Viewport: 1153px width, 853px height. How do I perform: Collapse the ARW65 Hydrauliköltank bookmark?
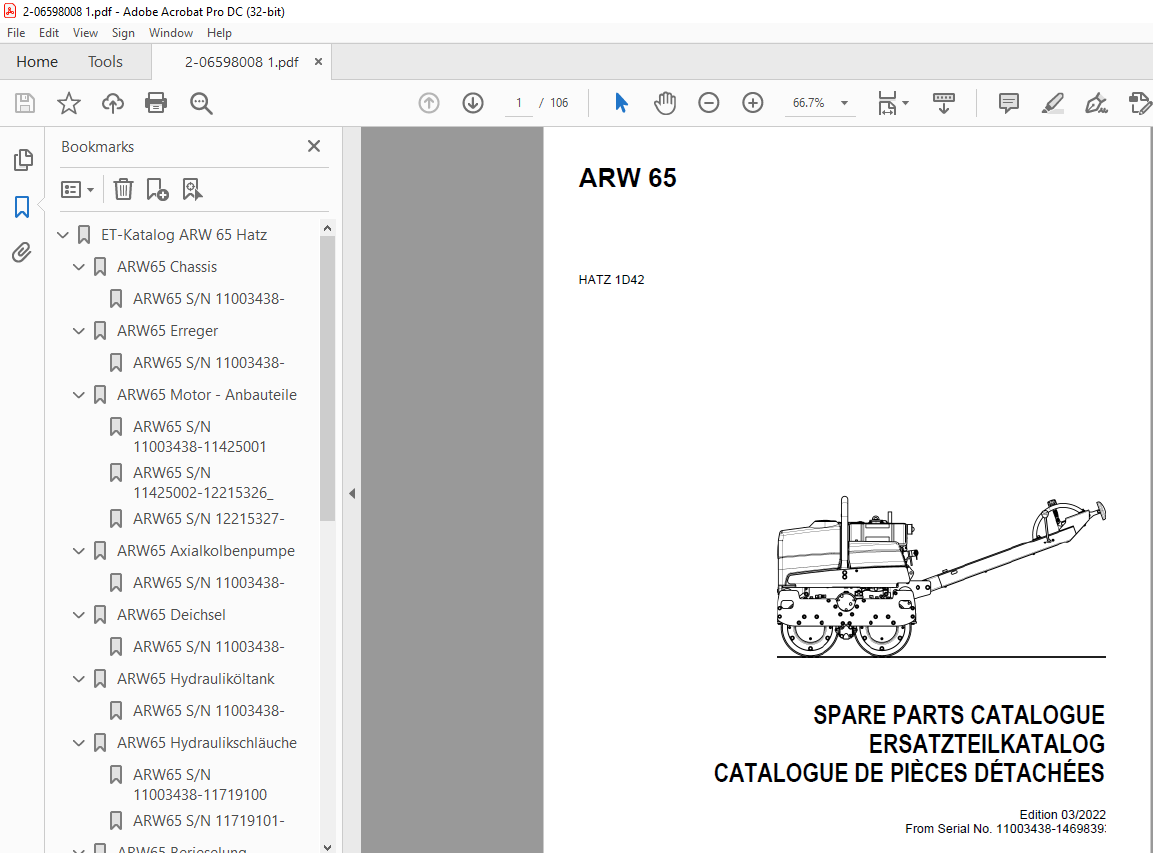(x=79, y=679)
